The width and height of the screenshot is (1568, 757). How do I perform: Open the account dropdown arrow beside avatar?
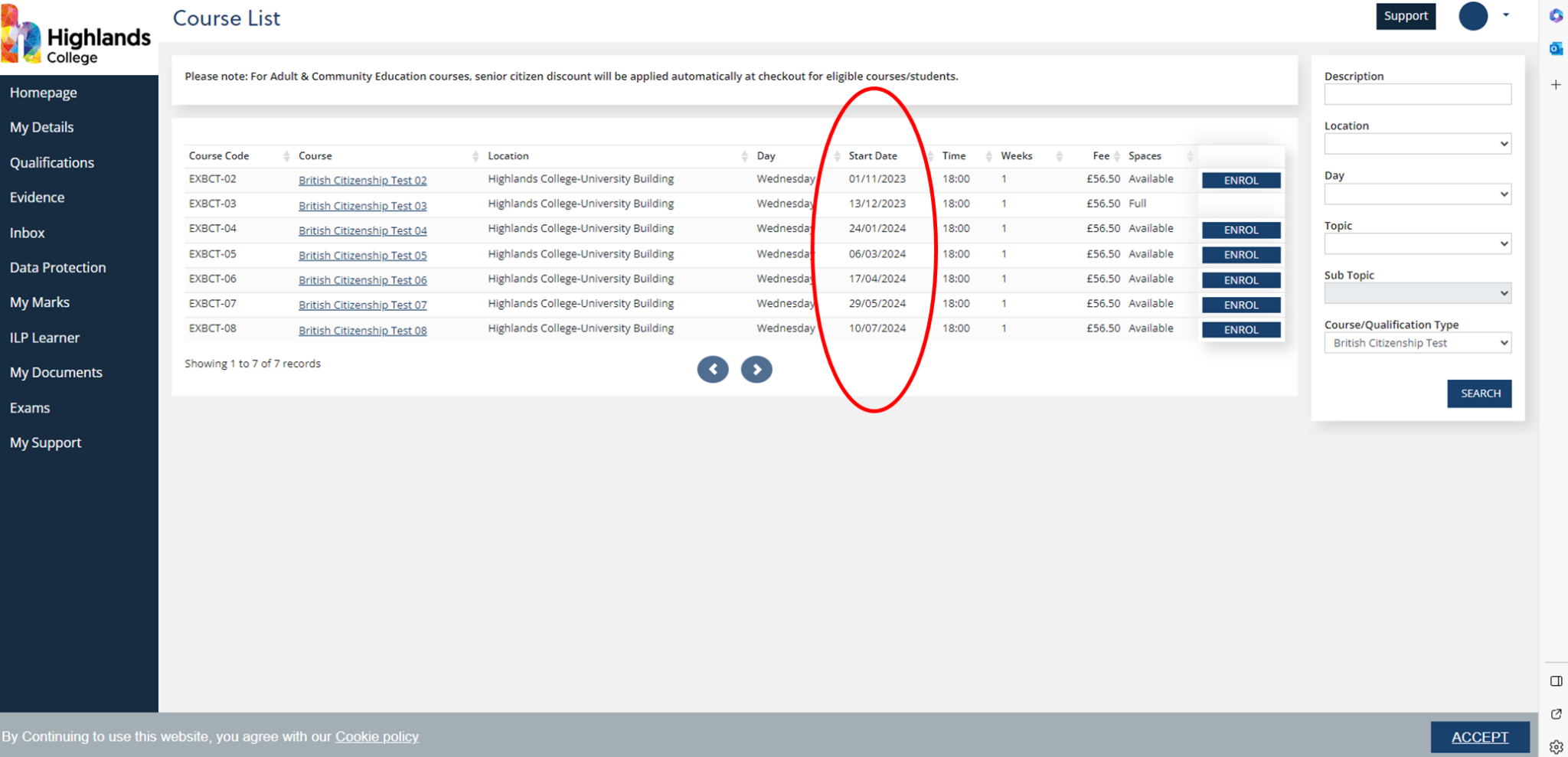pyautogui.click(x=1505, y=15)
